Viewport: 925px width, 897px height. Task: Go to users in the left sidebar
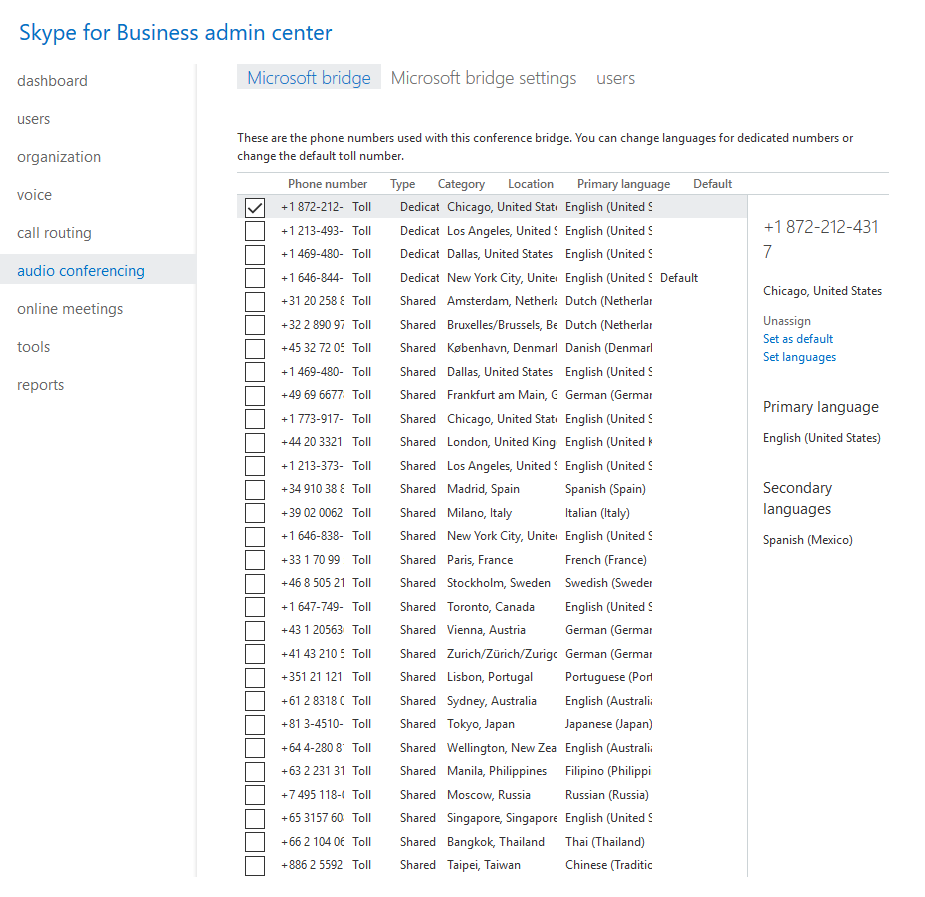click(34, 119)
